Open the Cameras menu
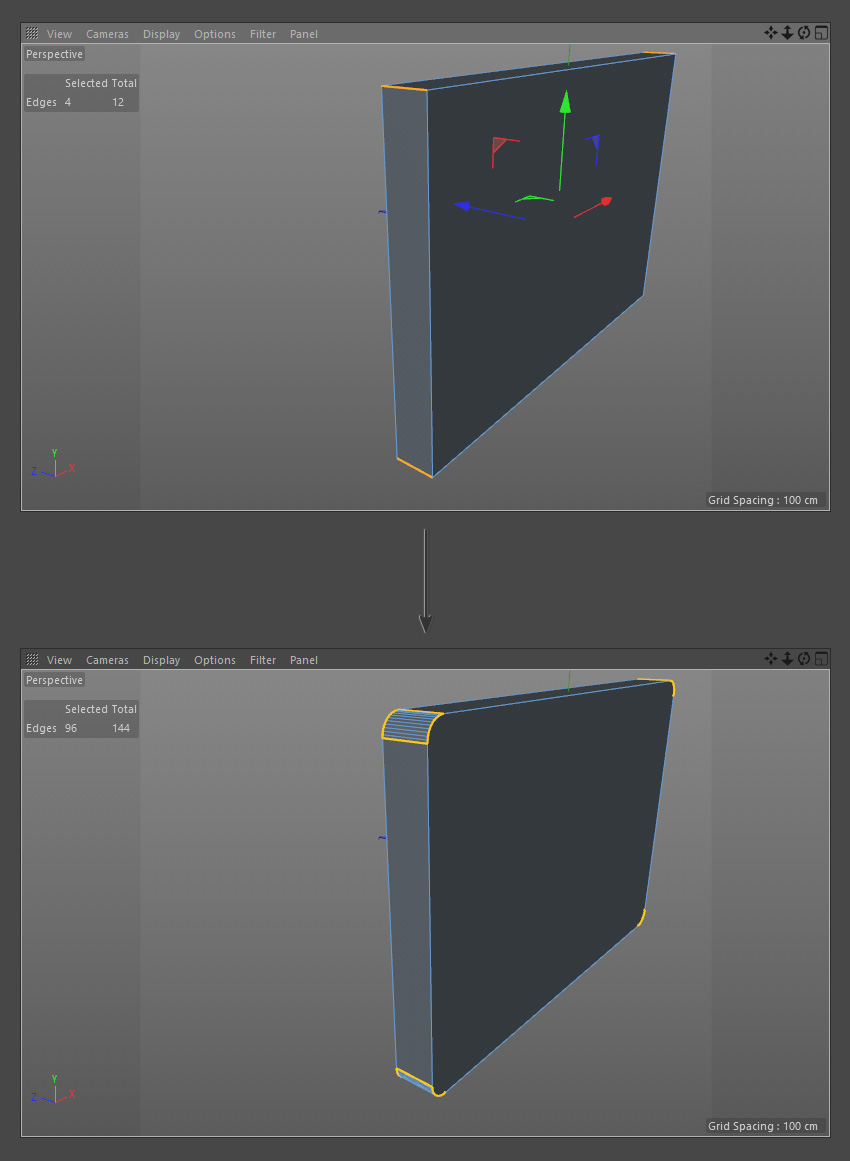 point(107,33)
